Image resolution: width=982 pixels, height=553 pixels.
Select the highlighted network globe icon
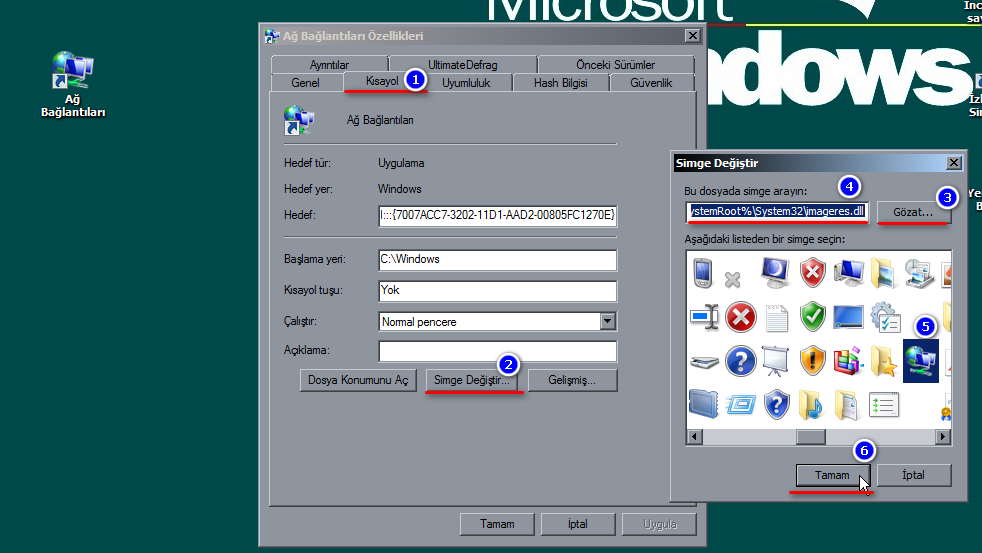pos(921,361)
